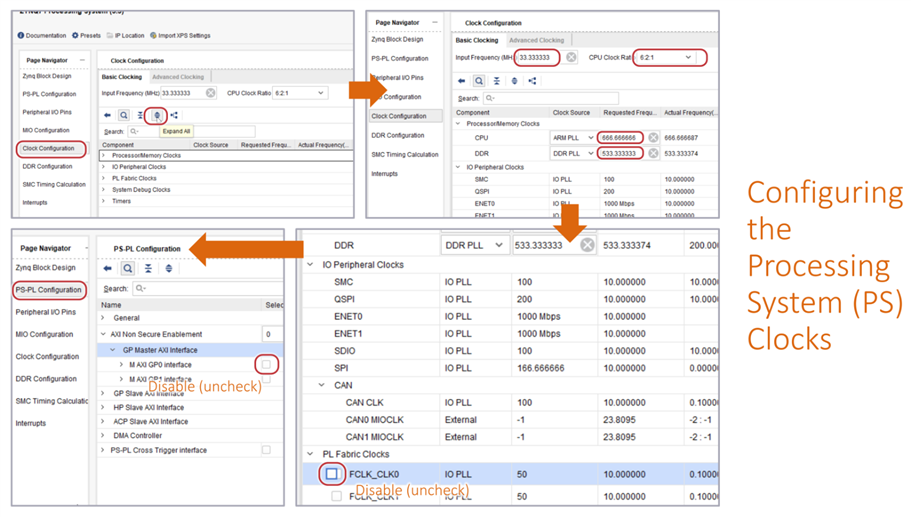Expand the Timers tree row
The height and width of the screenshot is (518, 911).
[x=105, y=201]
